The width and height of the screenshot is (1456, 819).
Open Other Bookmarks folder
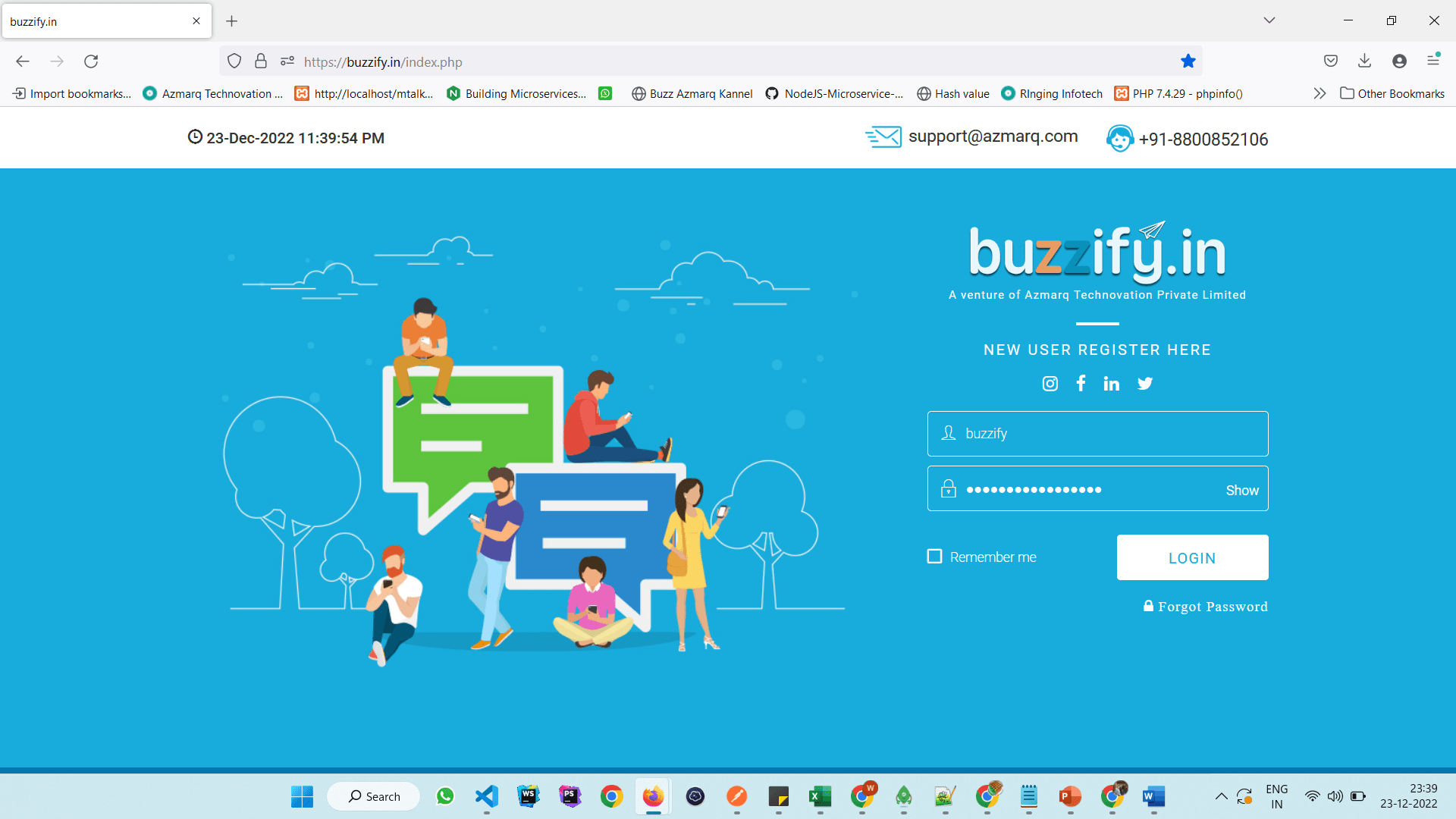[x=1392, y=93]
